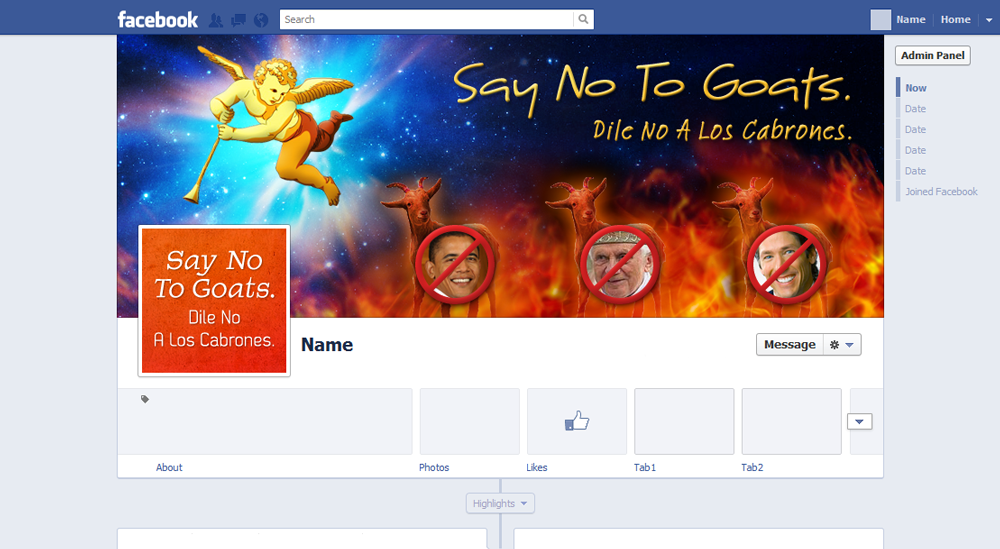Open the Photos label link
This screenshot has height=549, width=1000.
[434, 467]
